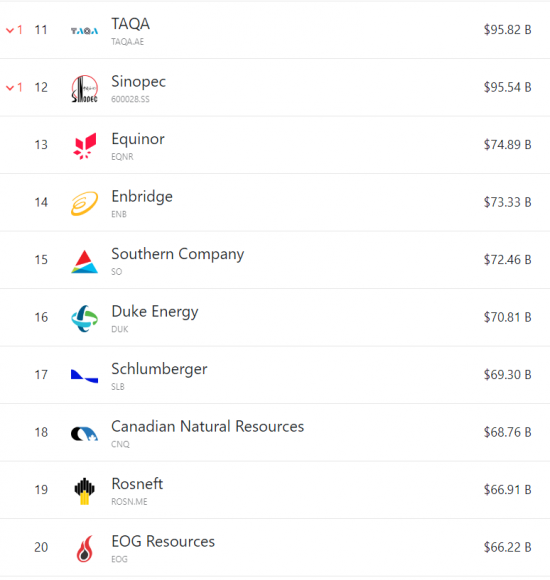
Task: Click the yellow Enbridge swirl logo
Action: (84, 203)
